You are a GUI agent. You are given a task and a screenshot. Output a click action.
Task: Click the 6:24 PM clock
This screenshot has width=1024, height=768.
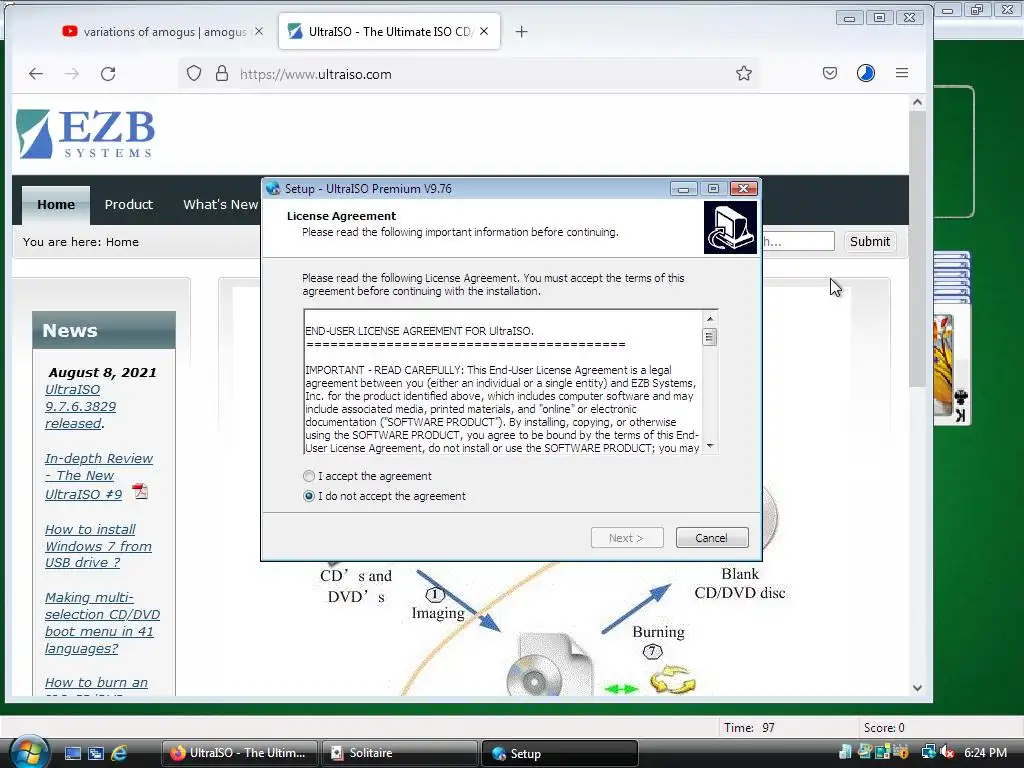pos(985,752)
